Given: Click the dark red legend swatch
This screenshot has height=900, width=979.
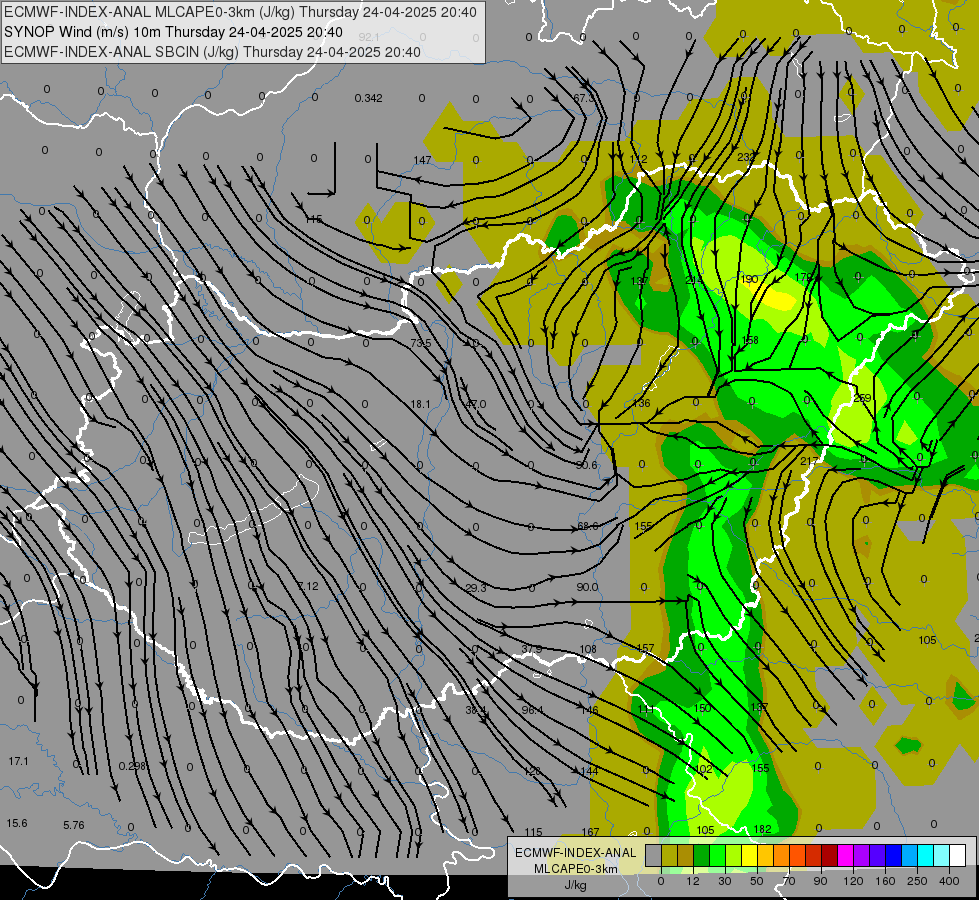Looking at the screenshot, I should click(x=829, y=856).
